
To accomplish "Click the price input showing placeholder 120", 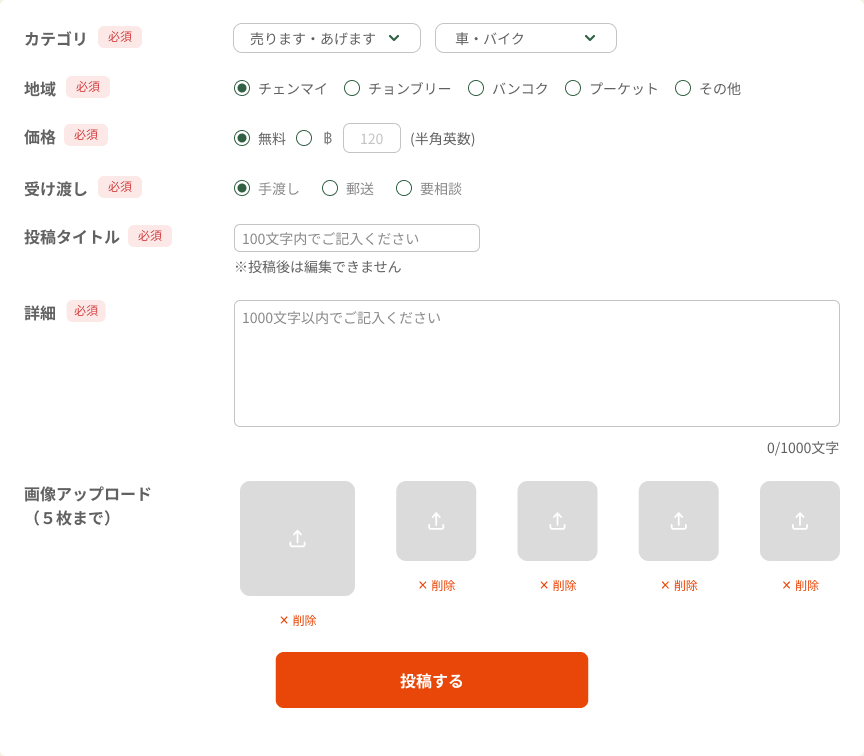I will 371,138.
